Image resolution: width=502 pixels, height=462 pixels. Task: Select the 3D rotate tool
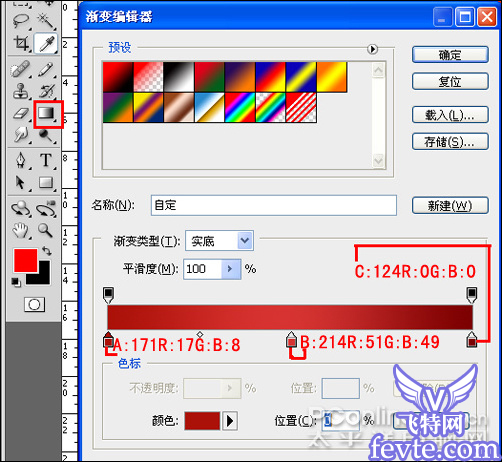click(x=21, y=209)
